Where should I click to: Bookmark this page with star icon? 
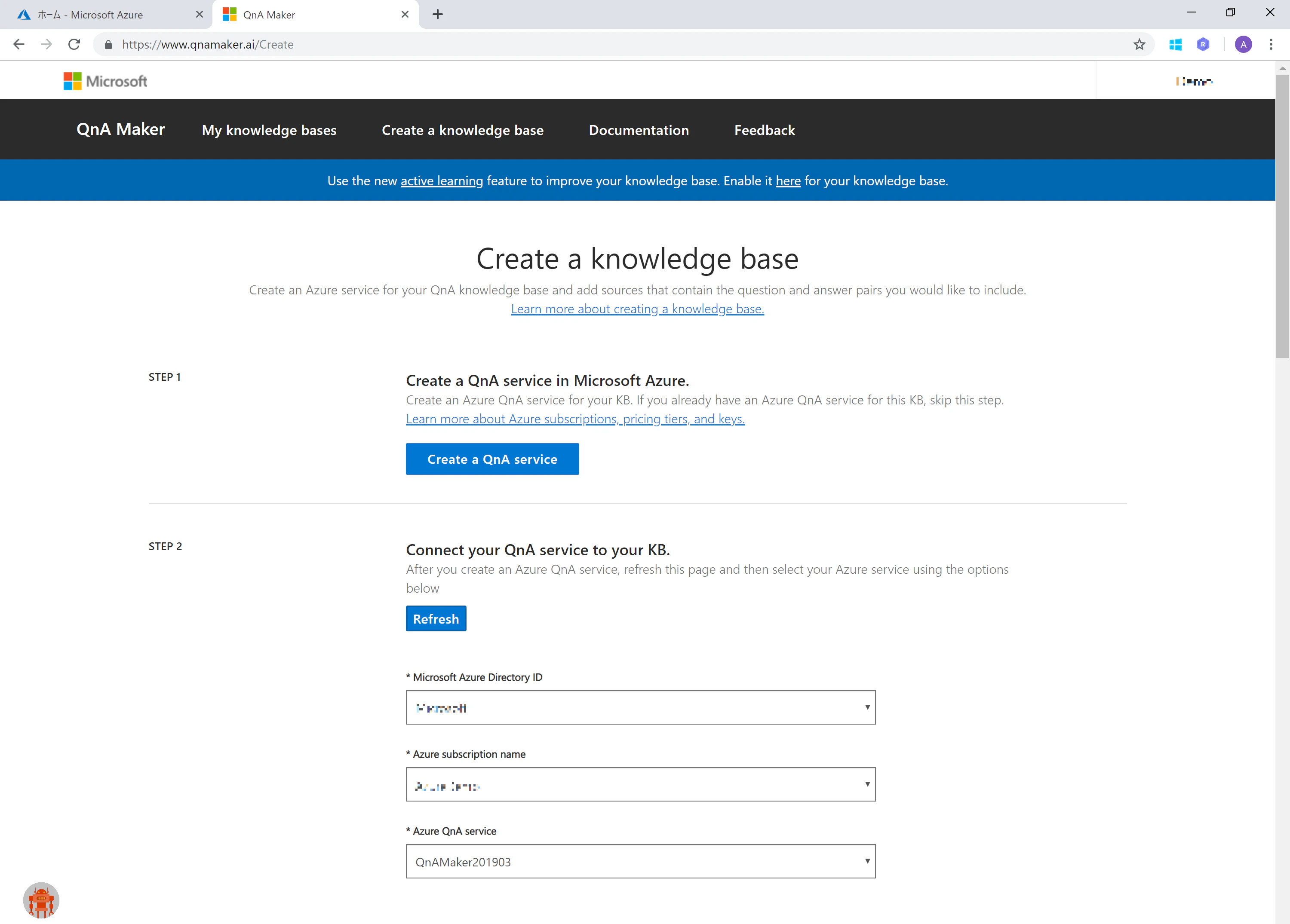(x=1139, y=44)
